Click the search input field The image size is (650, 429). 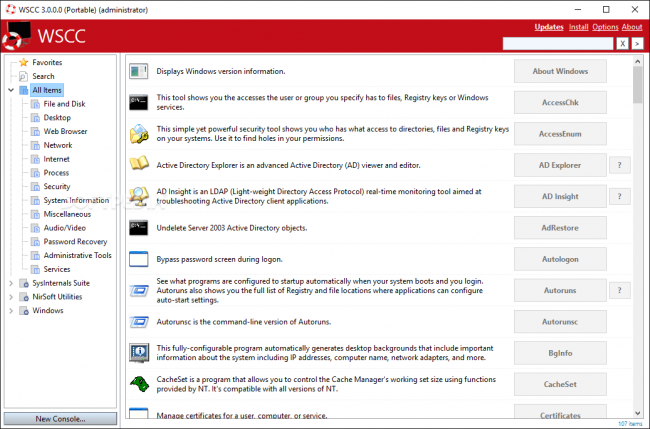558,43
